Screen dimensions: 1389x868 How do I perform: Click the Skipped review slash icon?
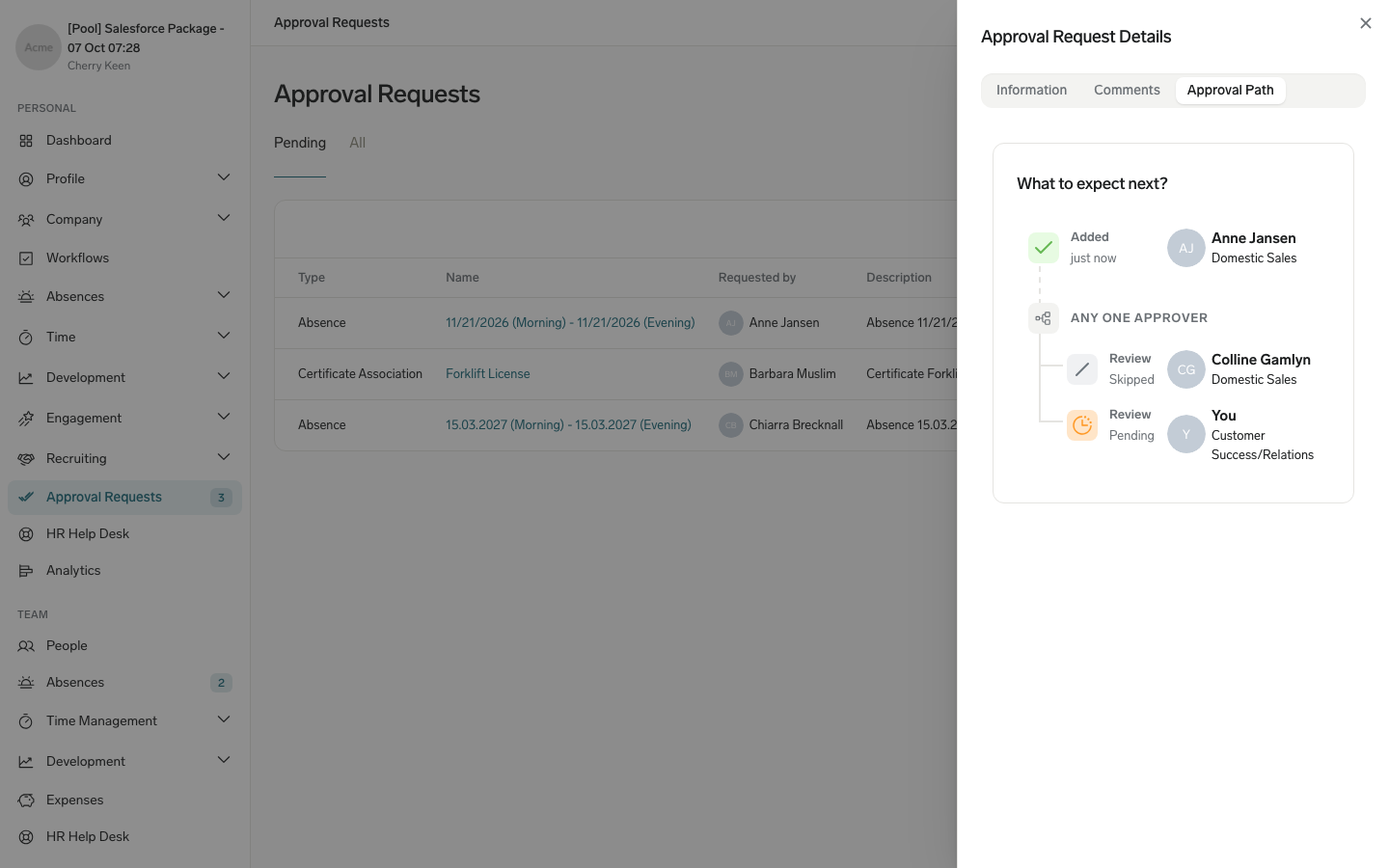coord(1082,369)
